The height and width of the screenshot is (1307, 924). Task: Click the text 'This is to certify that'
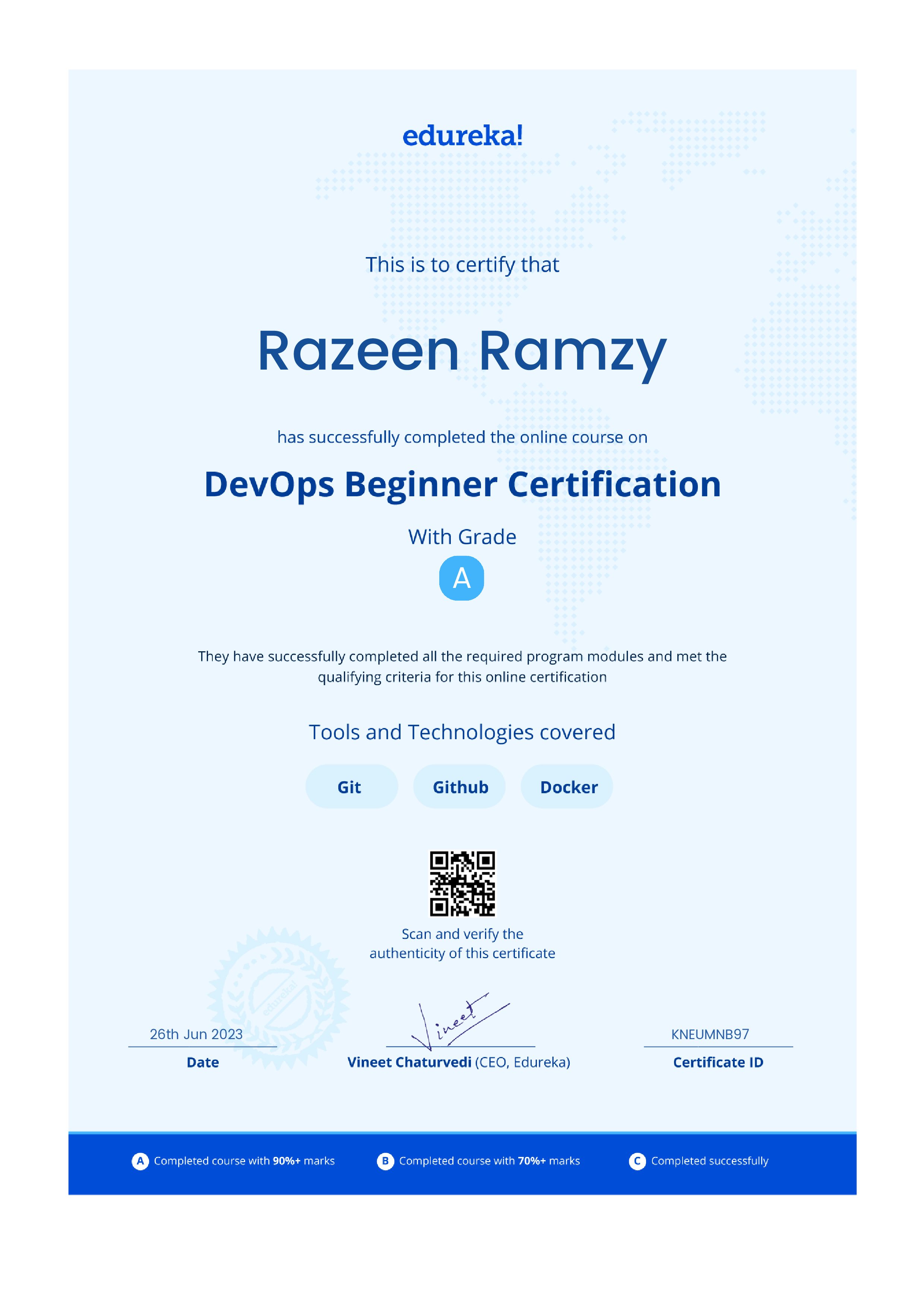pos(462,265)
